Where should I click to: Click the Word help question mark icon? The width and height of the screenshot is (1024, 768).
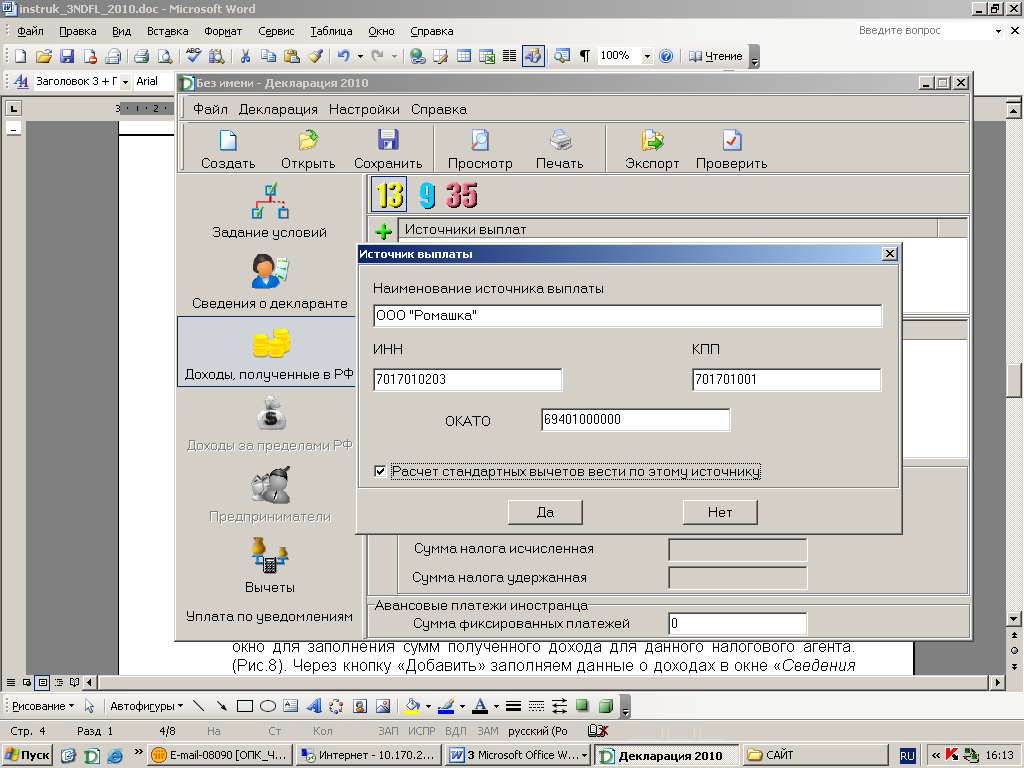(x=665, y=56)
